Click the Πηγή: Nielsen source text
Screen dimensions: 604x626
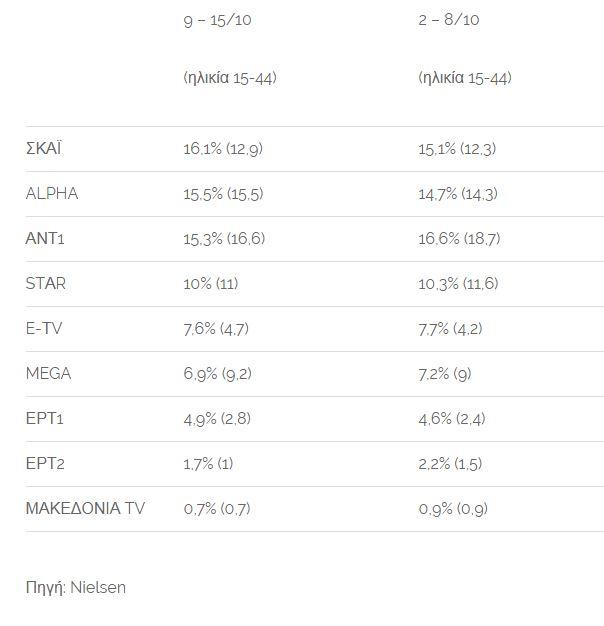(x=76, y=588)
